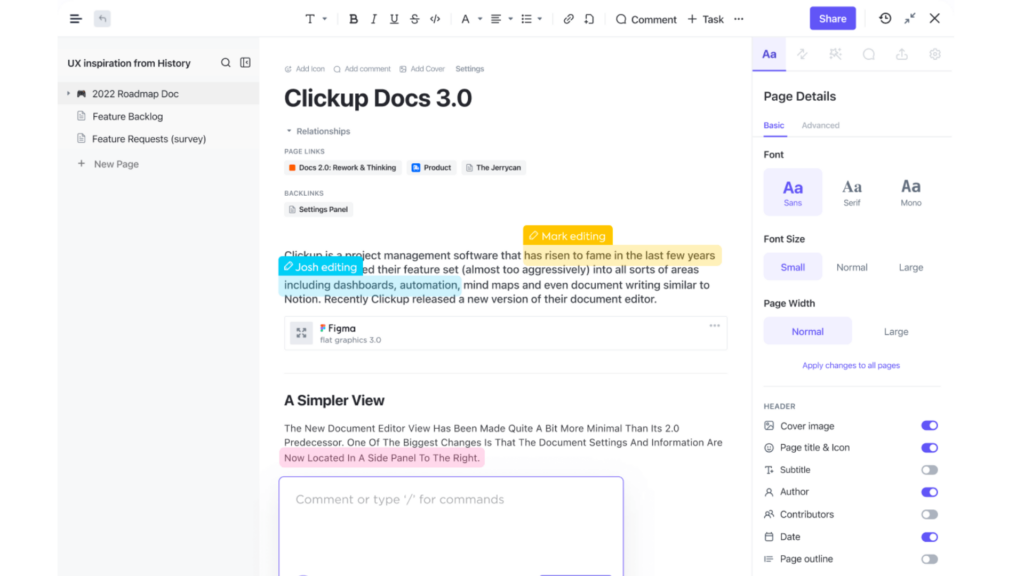This screenshot has height=576, width=1024.
Task: Open the settings gear tab in right panel
Action: click(935, 54)
